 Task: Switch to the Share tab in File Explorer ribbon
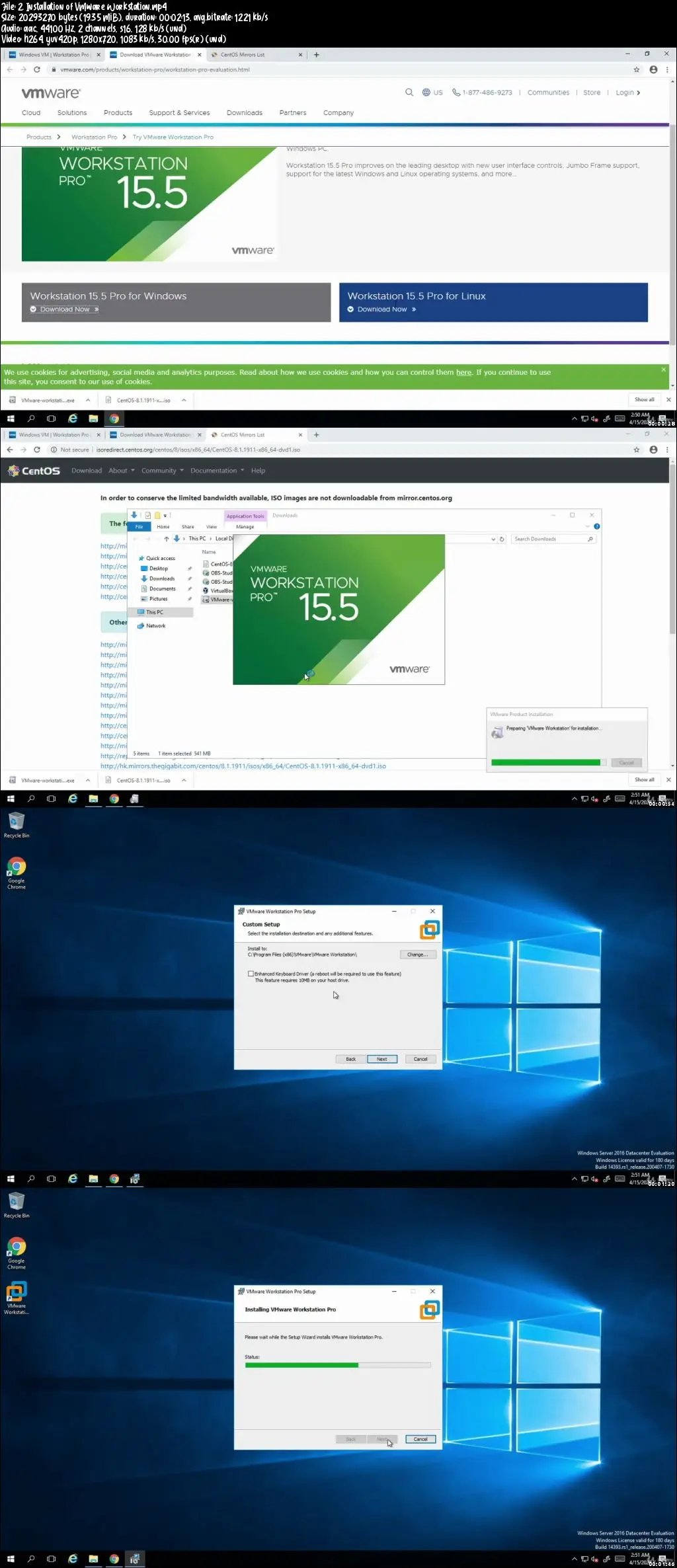(x=188, y=527)
